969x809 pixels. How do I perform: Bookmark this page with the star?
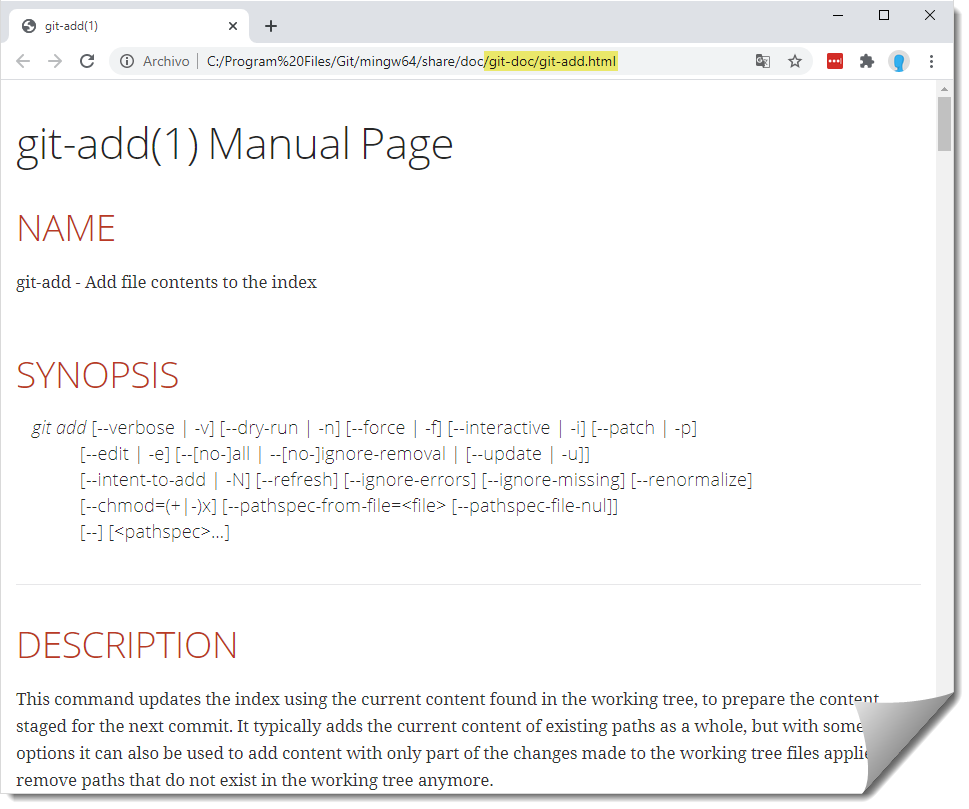[x=795, y=62]
